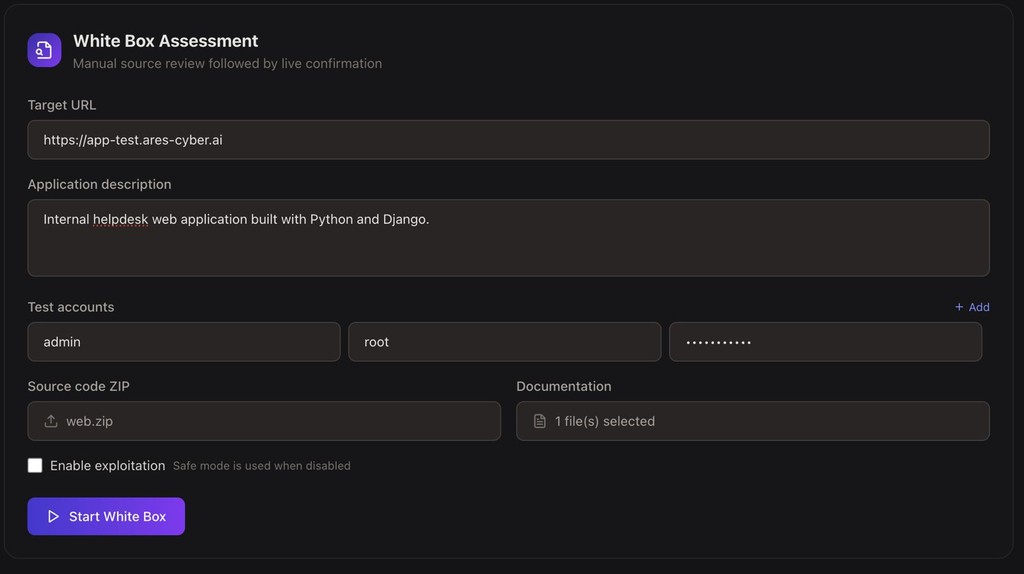Click the upload icon beside web.zip
This screenshot has width=1024, height=574.
[x=51, y=421]
